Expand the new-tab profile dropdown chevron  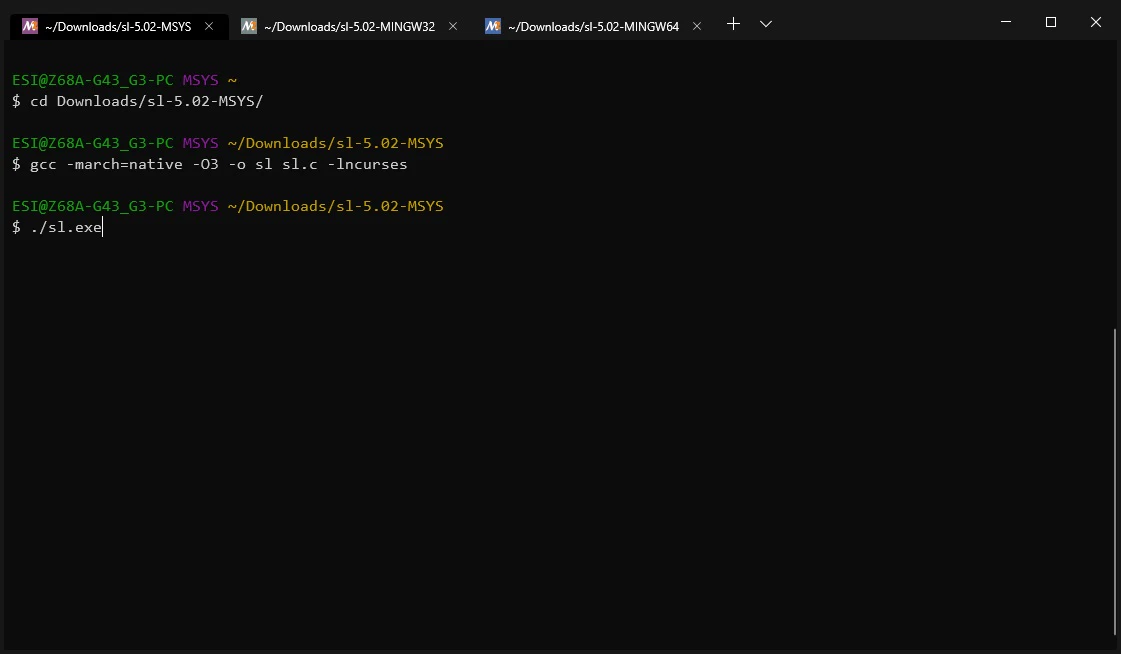[x=766, y=24]
